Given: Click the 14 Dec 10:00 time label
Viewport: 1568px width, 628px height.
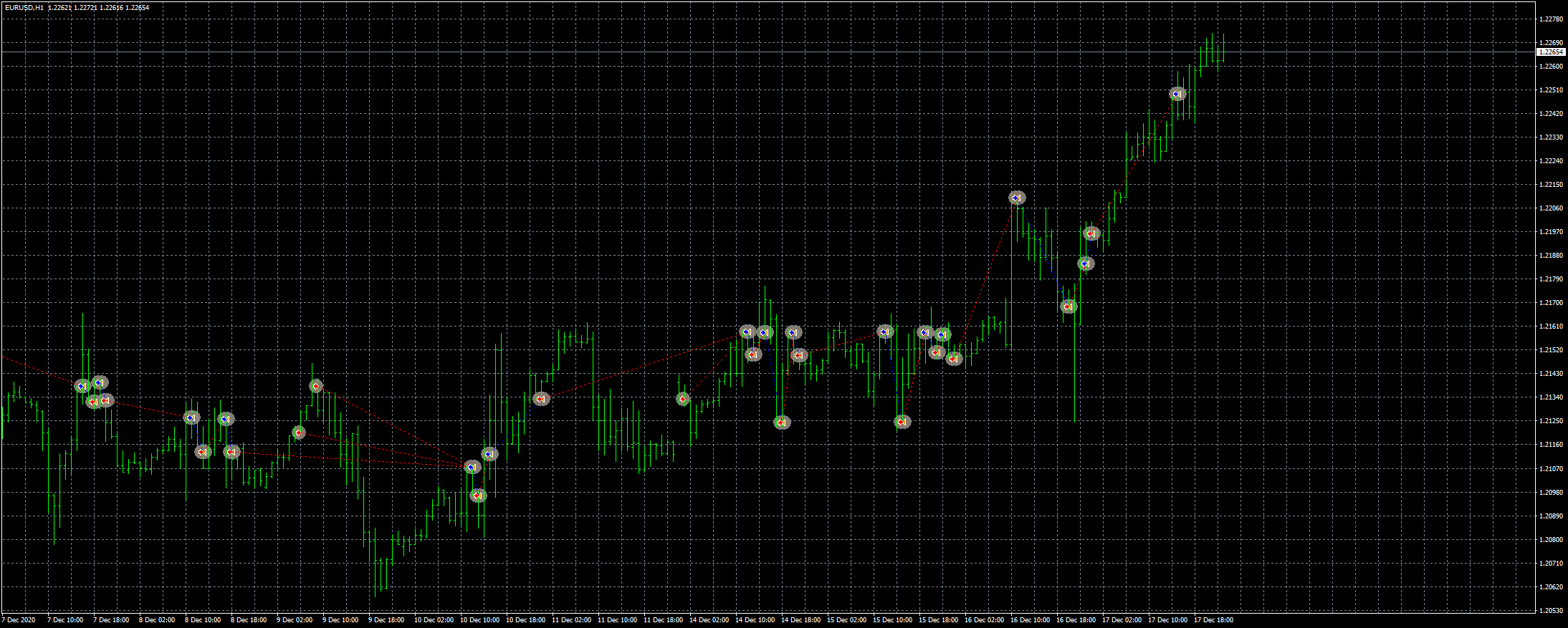Looking at the screenshot, I should point(755,620).
